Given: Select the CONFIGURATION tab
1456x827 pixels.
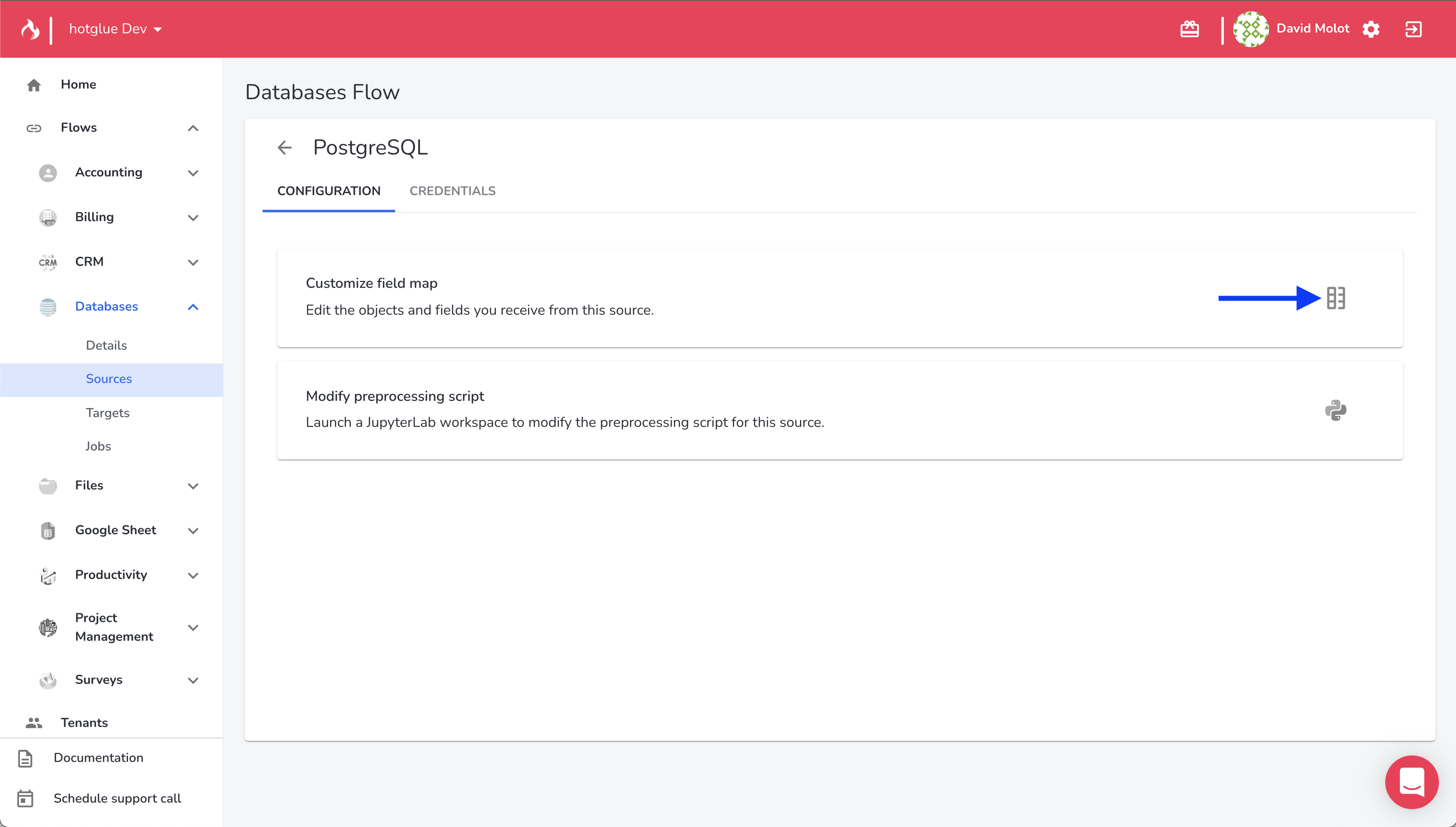Looking at the screenshot, I should coord(329,192).
